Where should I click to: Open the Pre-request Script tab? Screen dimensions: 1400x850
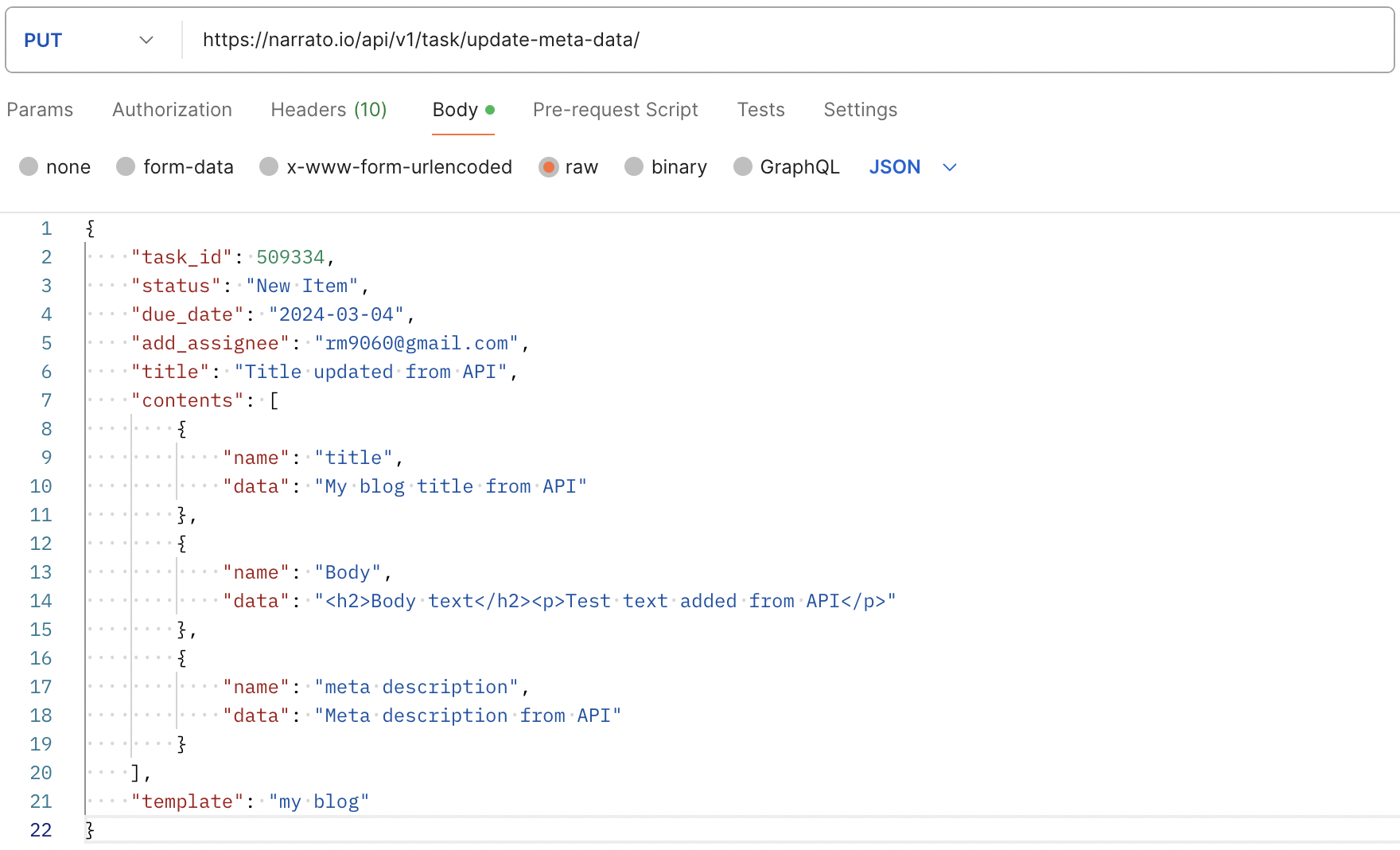click(615, 110)
